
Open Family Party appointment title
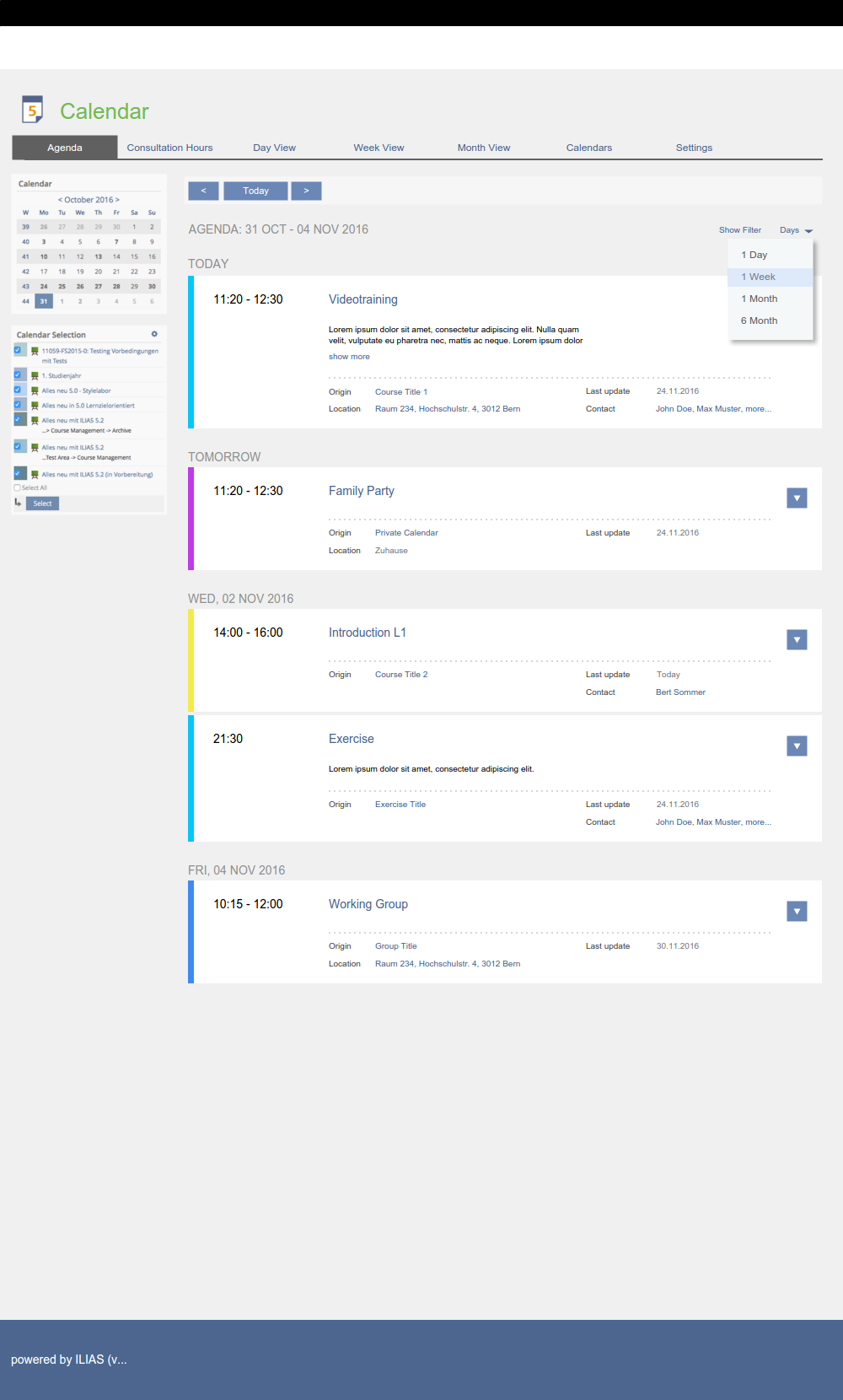(362, 491)
